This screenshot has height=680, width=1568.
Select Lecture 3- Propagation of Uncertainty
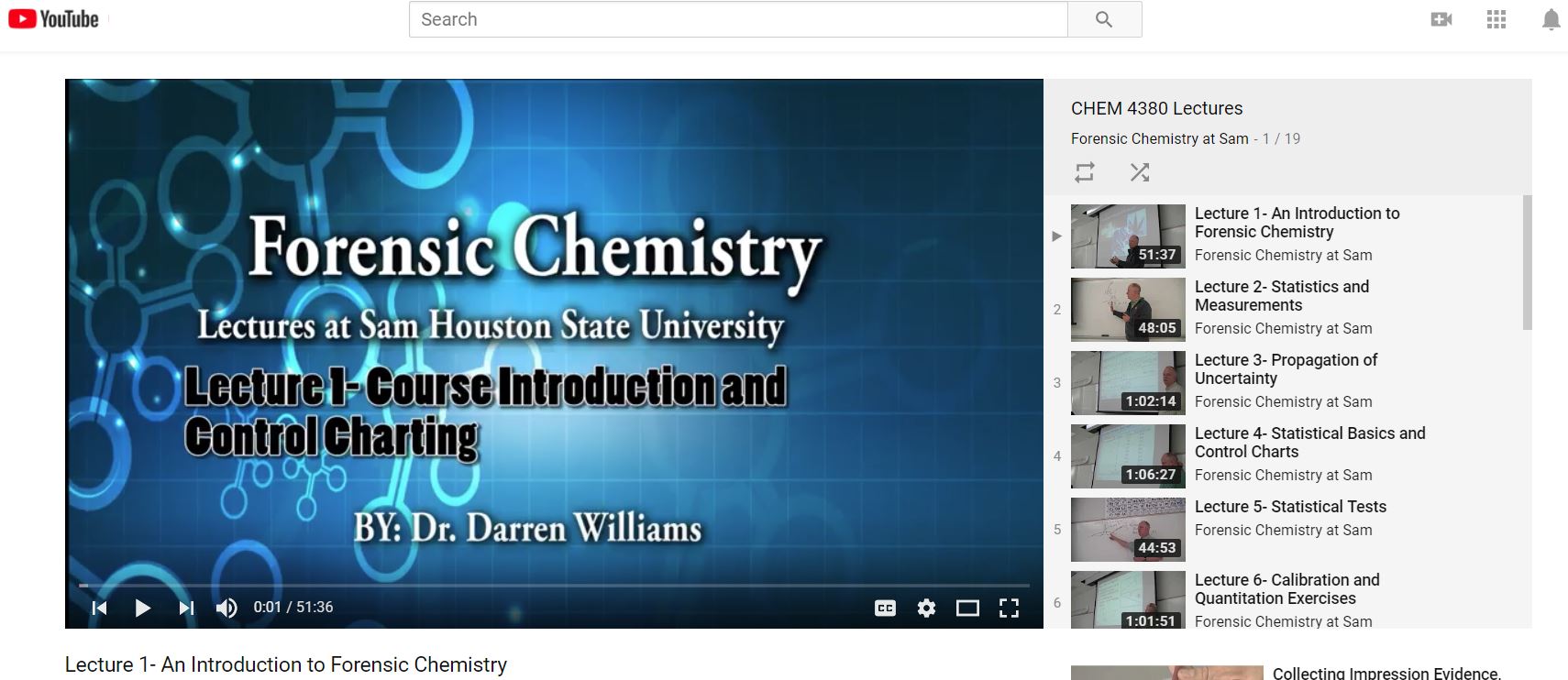[1286, 369]
